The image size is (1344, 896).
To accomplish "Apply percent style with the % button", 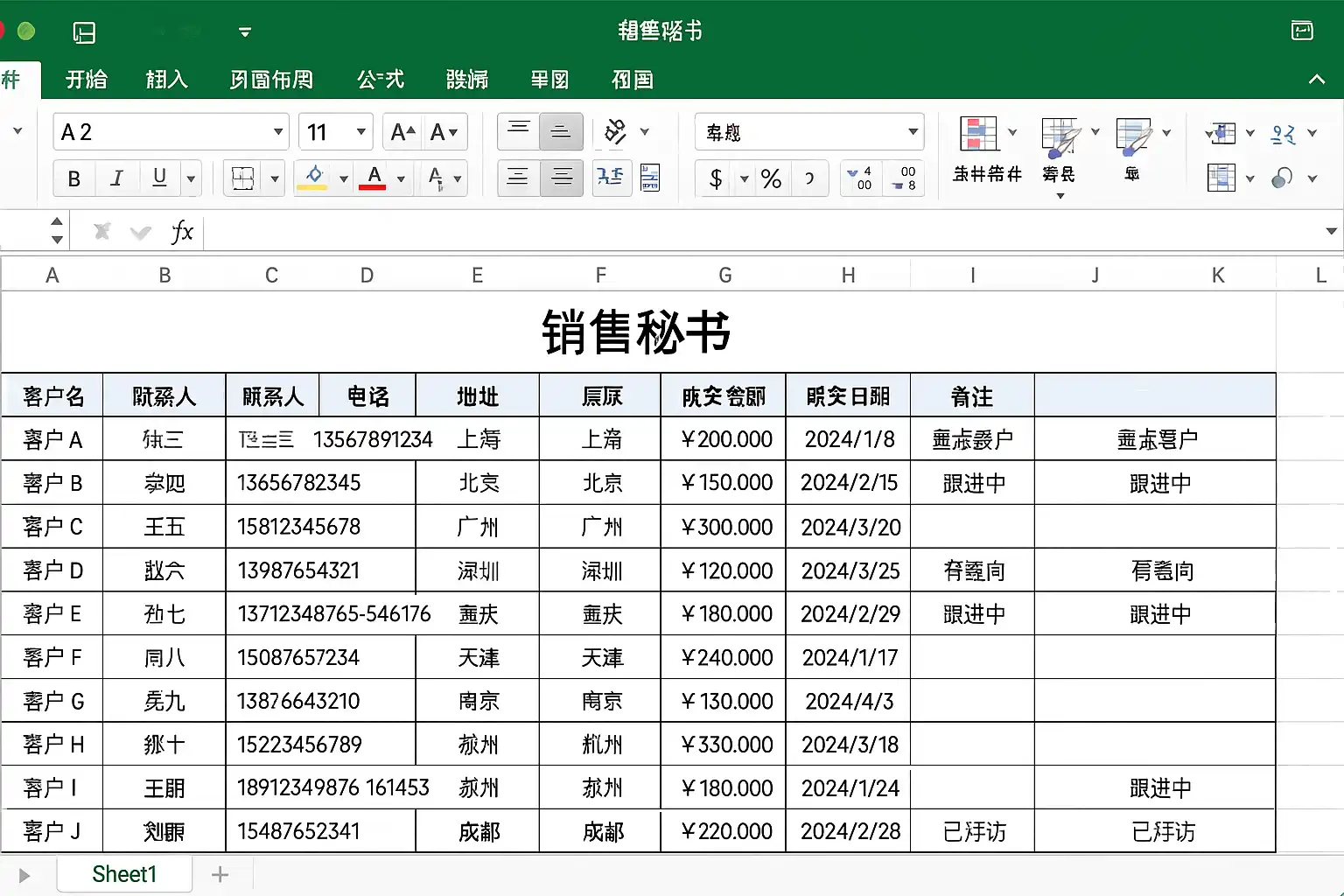I will 771,178.
